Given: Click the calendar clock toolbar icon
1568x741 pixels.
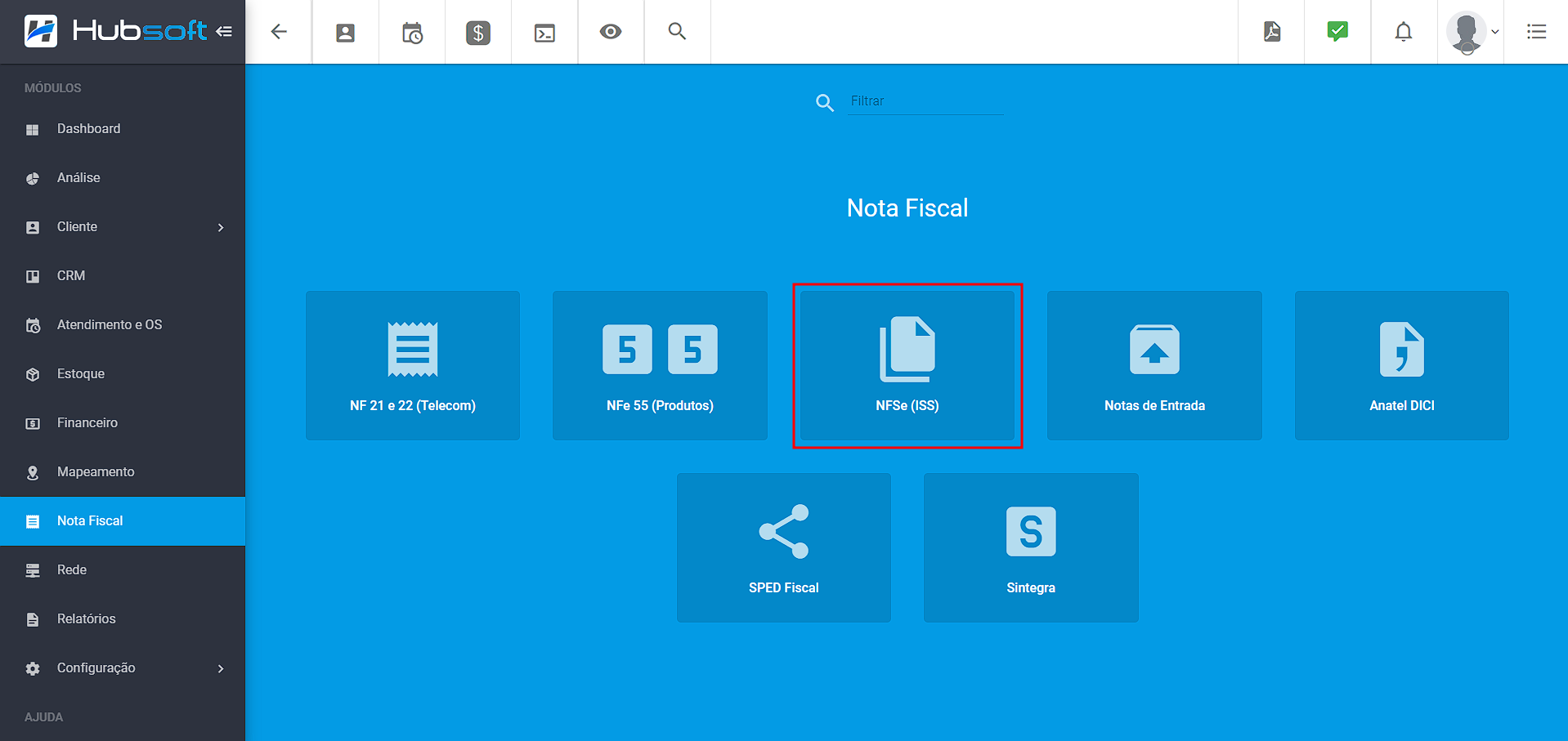Looking at the screenshot, I should tap(412, 33).
